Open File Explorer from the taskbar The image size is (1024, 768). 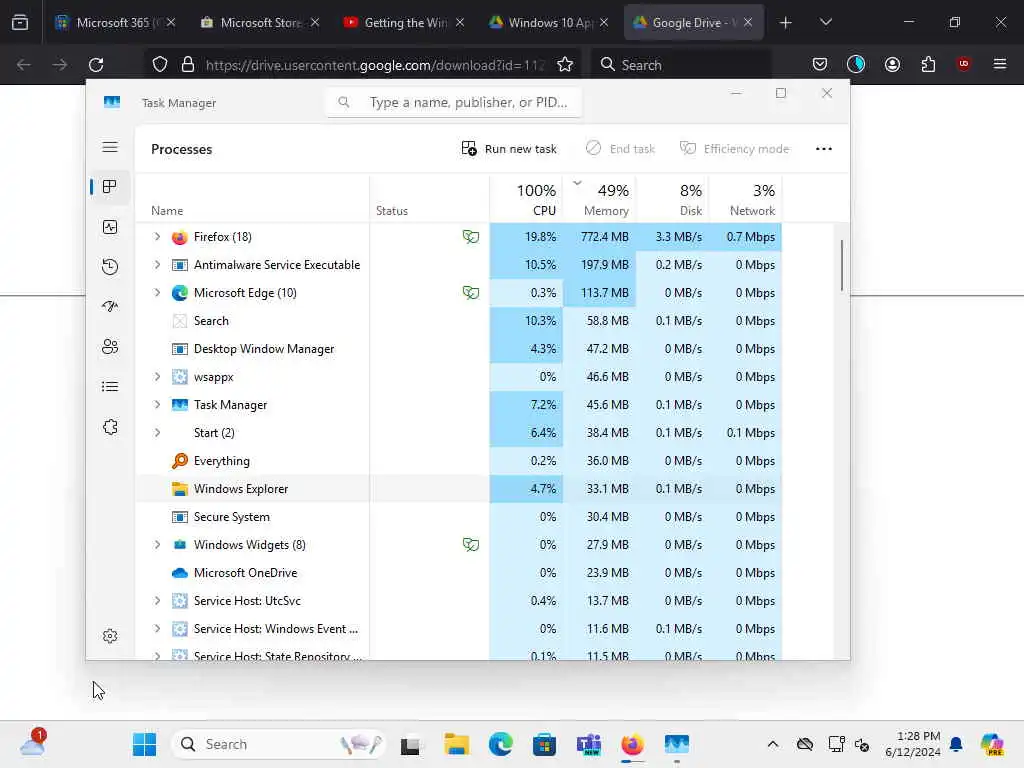point(456,744)
